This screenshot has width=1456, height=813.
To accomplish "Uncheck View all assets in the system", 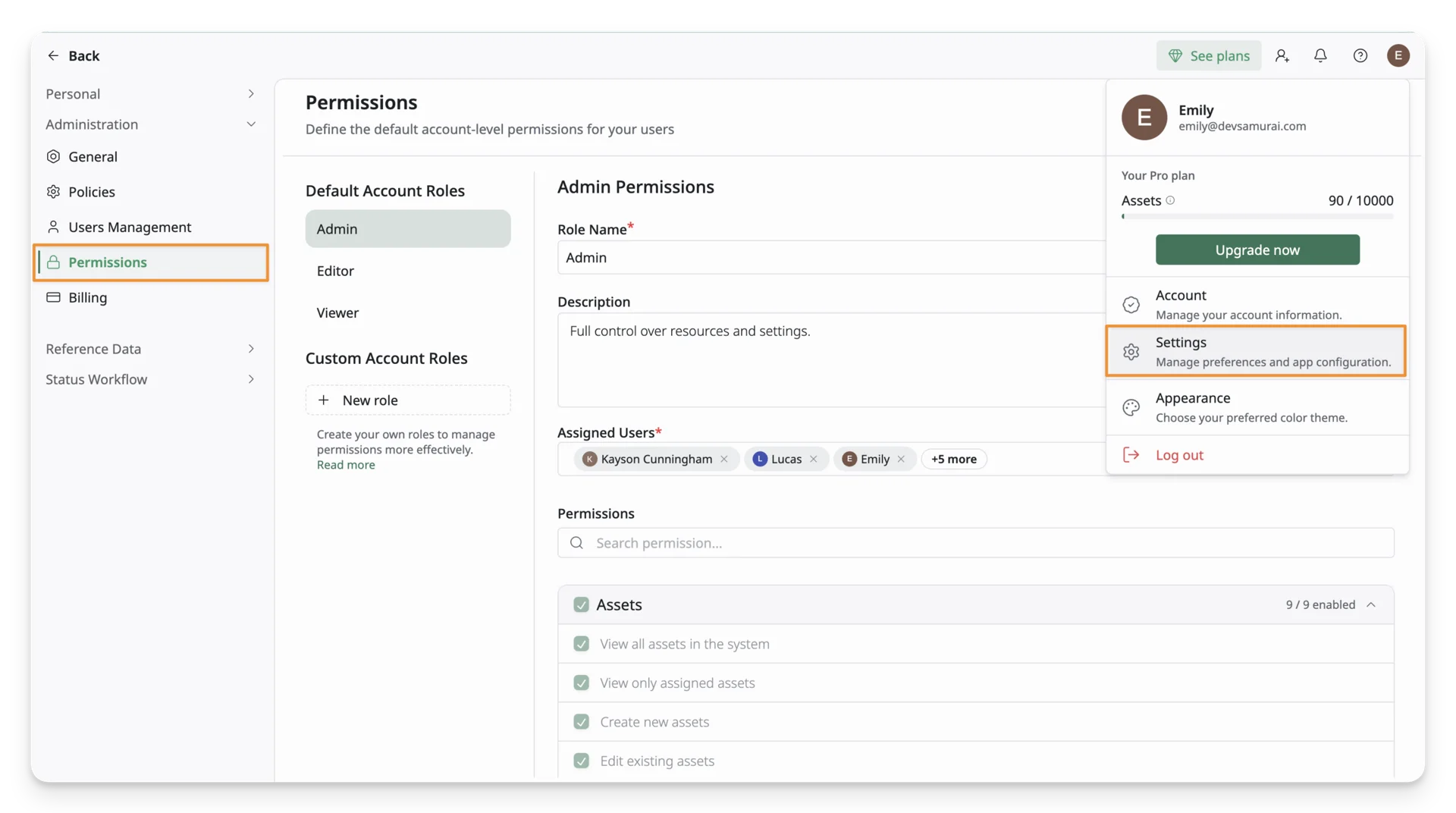I will point(581,644).
